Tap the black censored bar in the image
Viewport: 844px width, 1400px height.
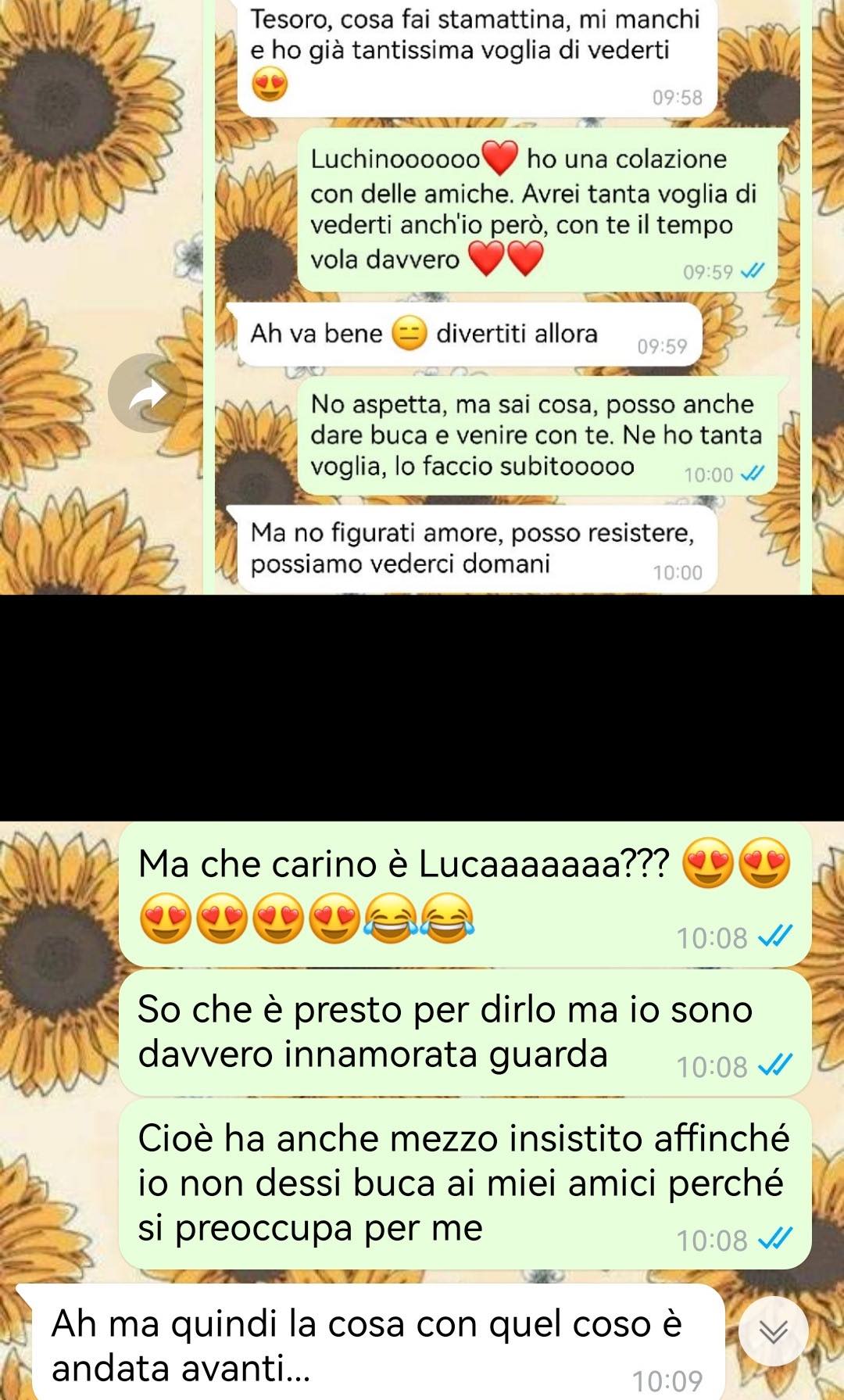click(422, 707)
